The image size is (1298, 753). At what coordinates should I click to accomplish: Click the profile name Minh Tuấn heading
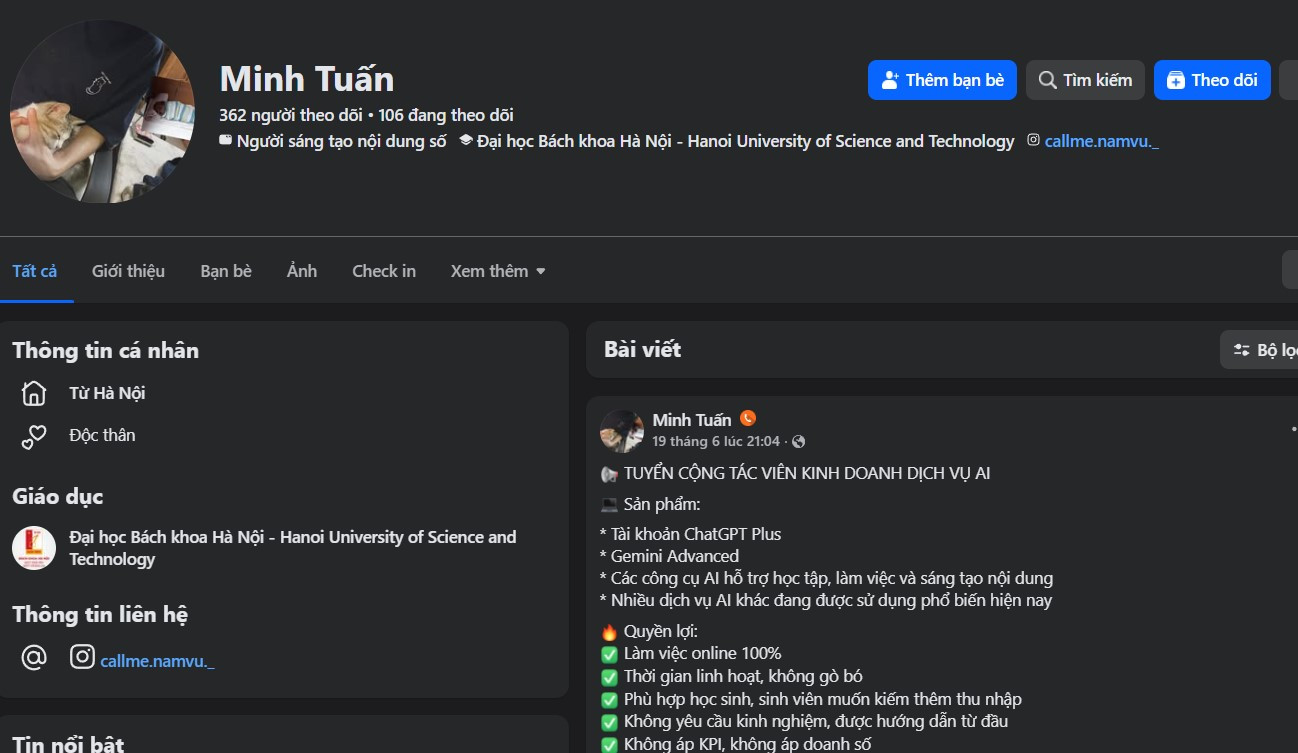tap(307, 79)
